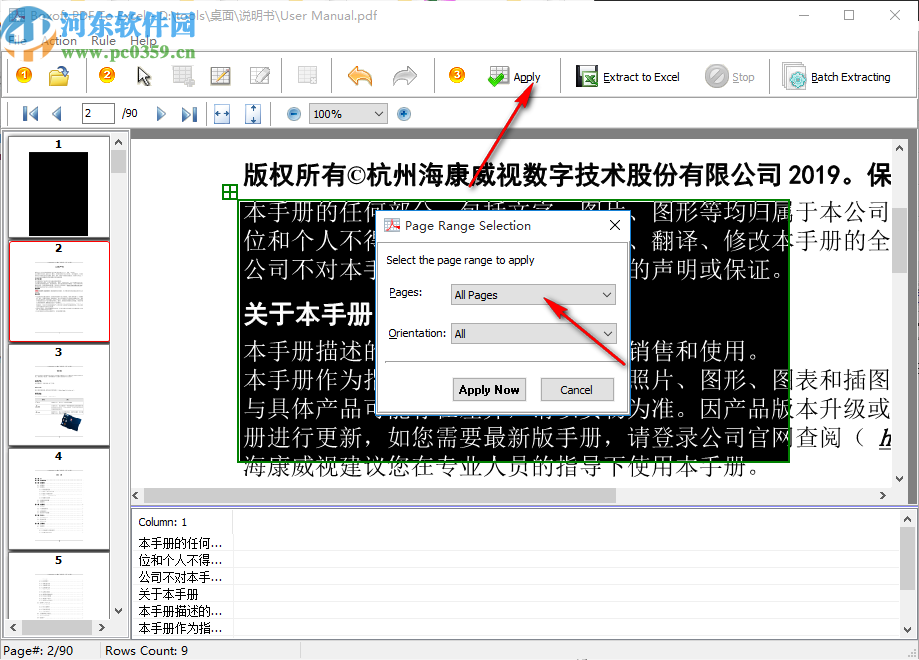919x660 pixels.
Task: Zoom in with the plus magnifier icon
Action: tap(403, 113)
